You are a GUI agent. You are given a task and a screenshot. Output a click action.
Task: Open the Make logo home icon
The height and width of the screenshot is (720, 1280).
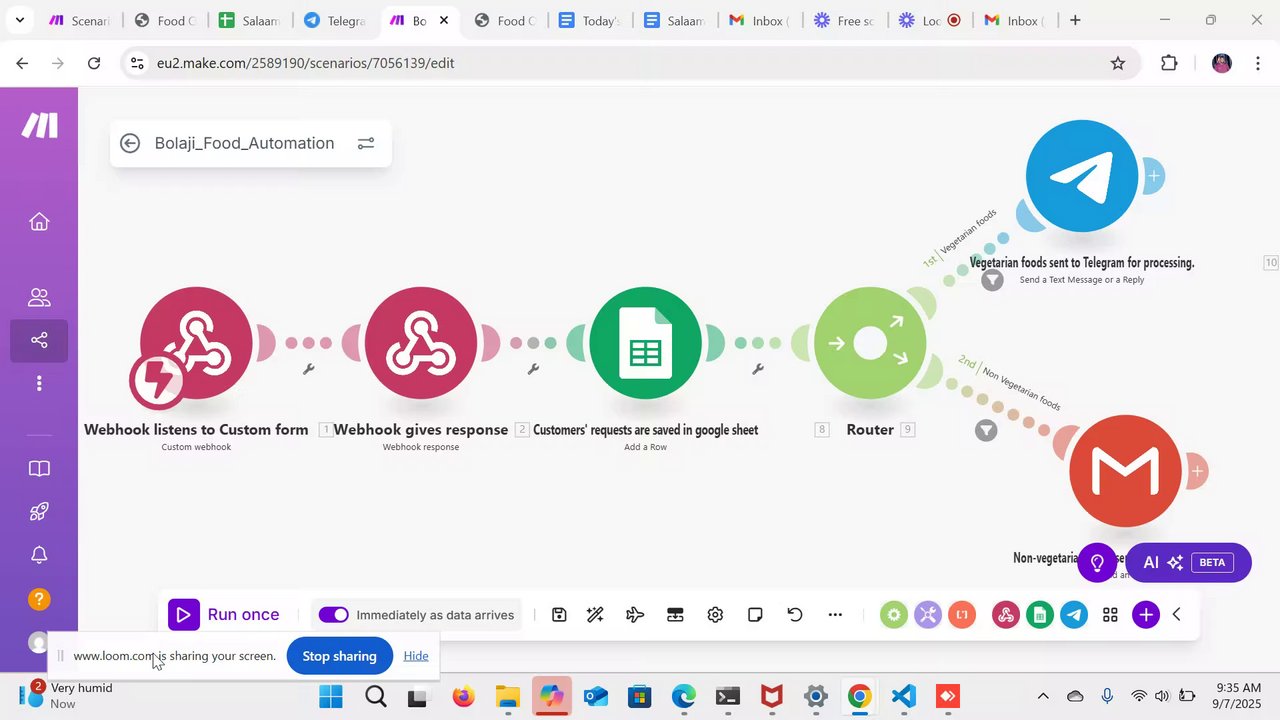pos(40,125)
